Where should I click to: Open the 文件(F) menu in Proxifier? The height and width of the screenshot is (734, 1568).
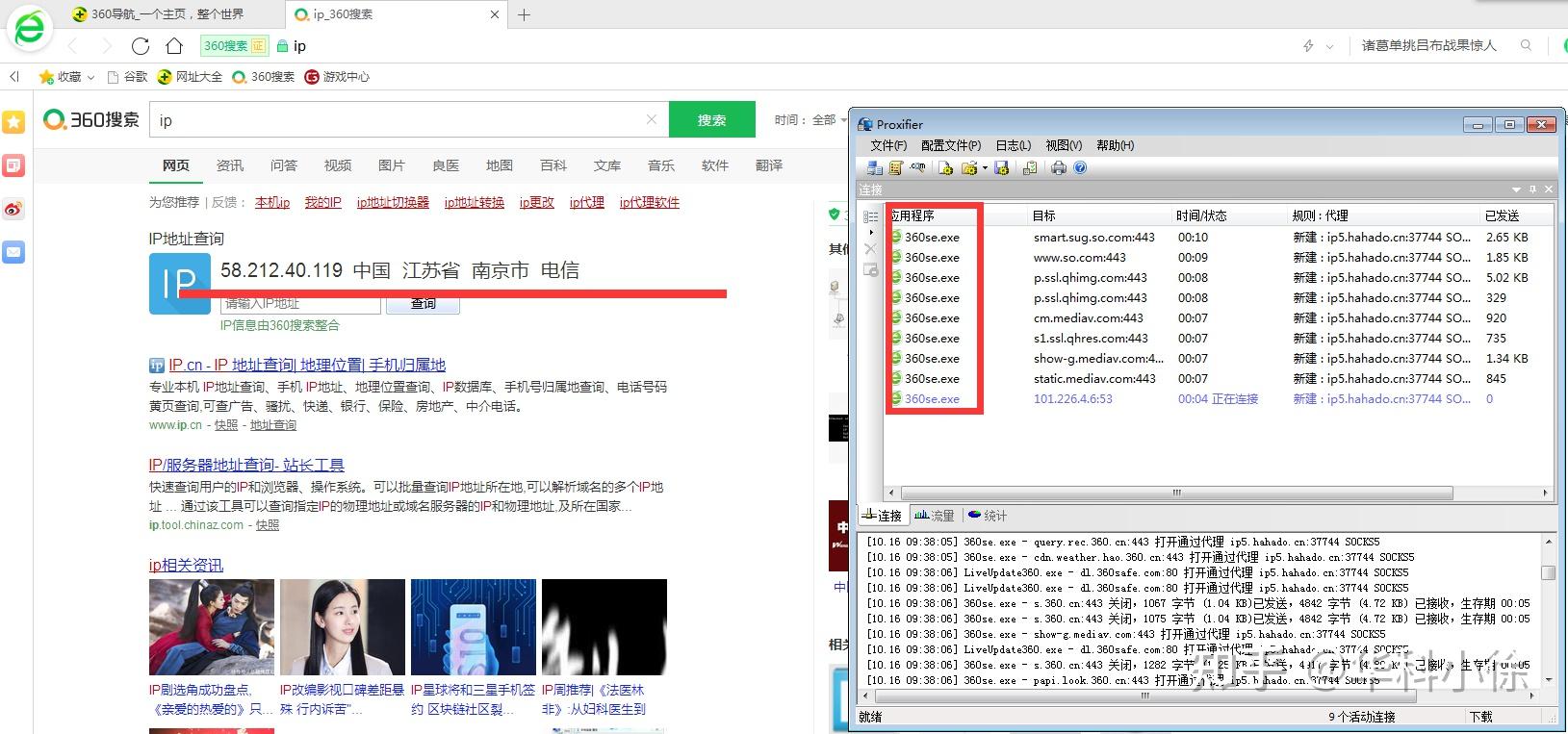pyautogui.click(x=888, y=145)
